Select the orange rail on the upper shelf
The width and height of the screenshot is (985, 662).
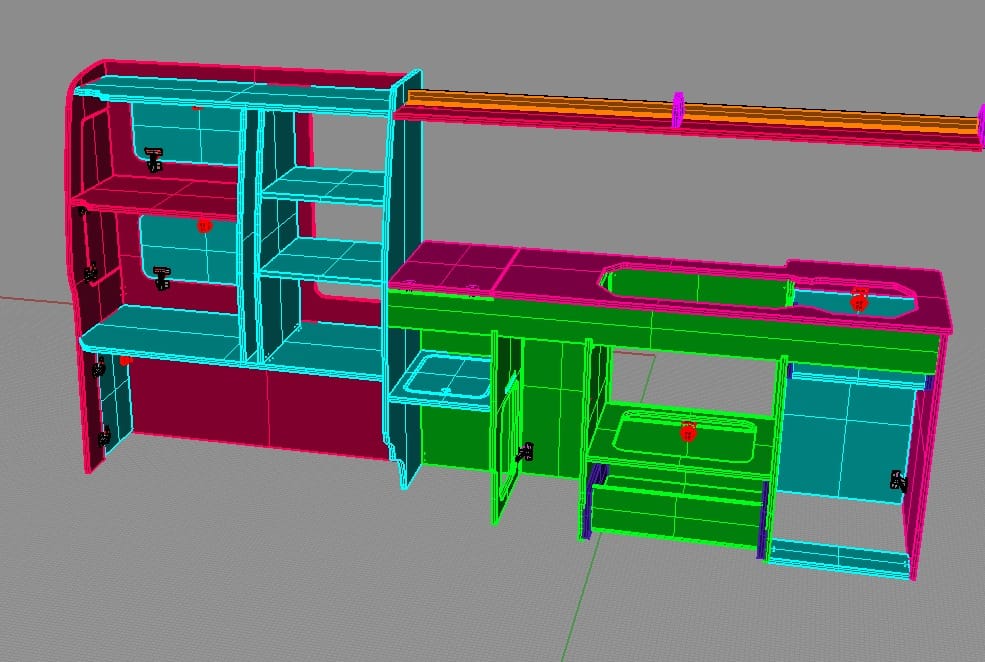point(691,112)
